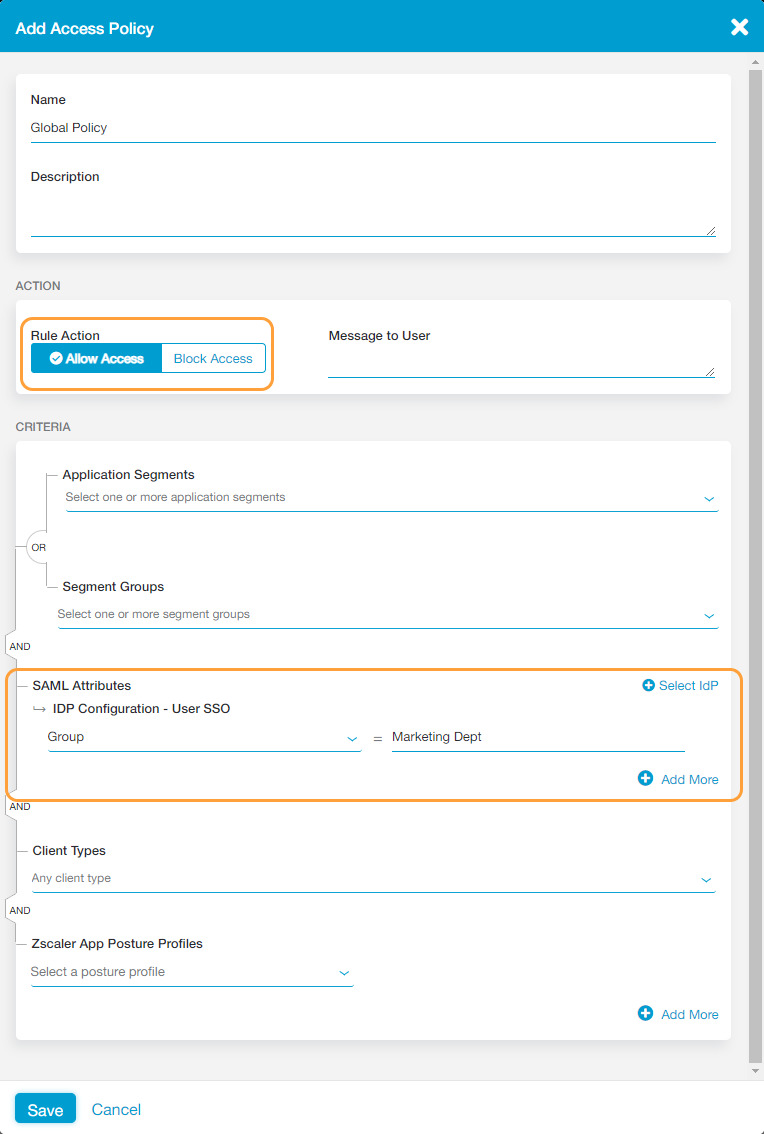Close the Add Access Policy dialog
The width and height of the screenshot is (764, 1134).
coord(739,27)
